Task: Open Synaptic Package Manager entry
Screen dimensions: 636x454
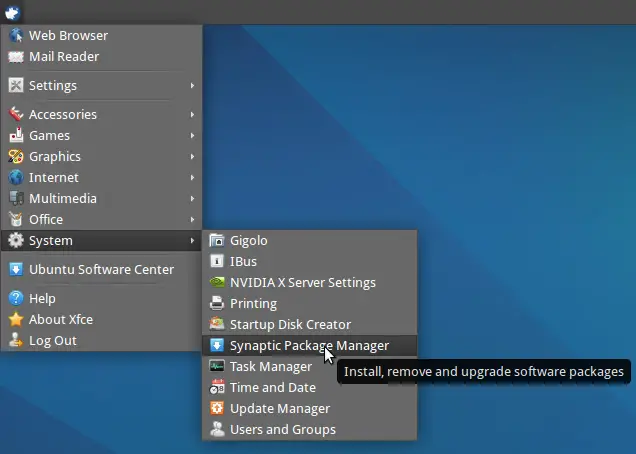Action: point(309,346)
